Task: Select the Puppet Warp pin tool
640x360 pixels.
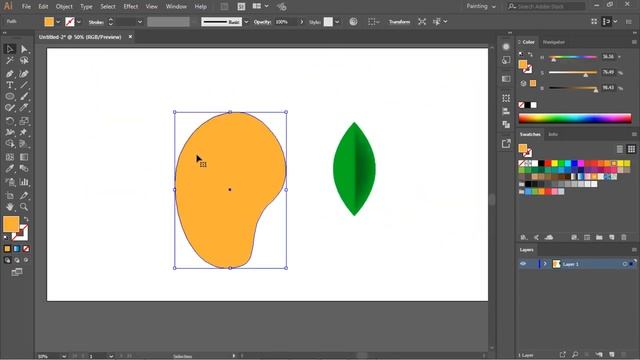Action: (x=24, y=132)
